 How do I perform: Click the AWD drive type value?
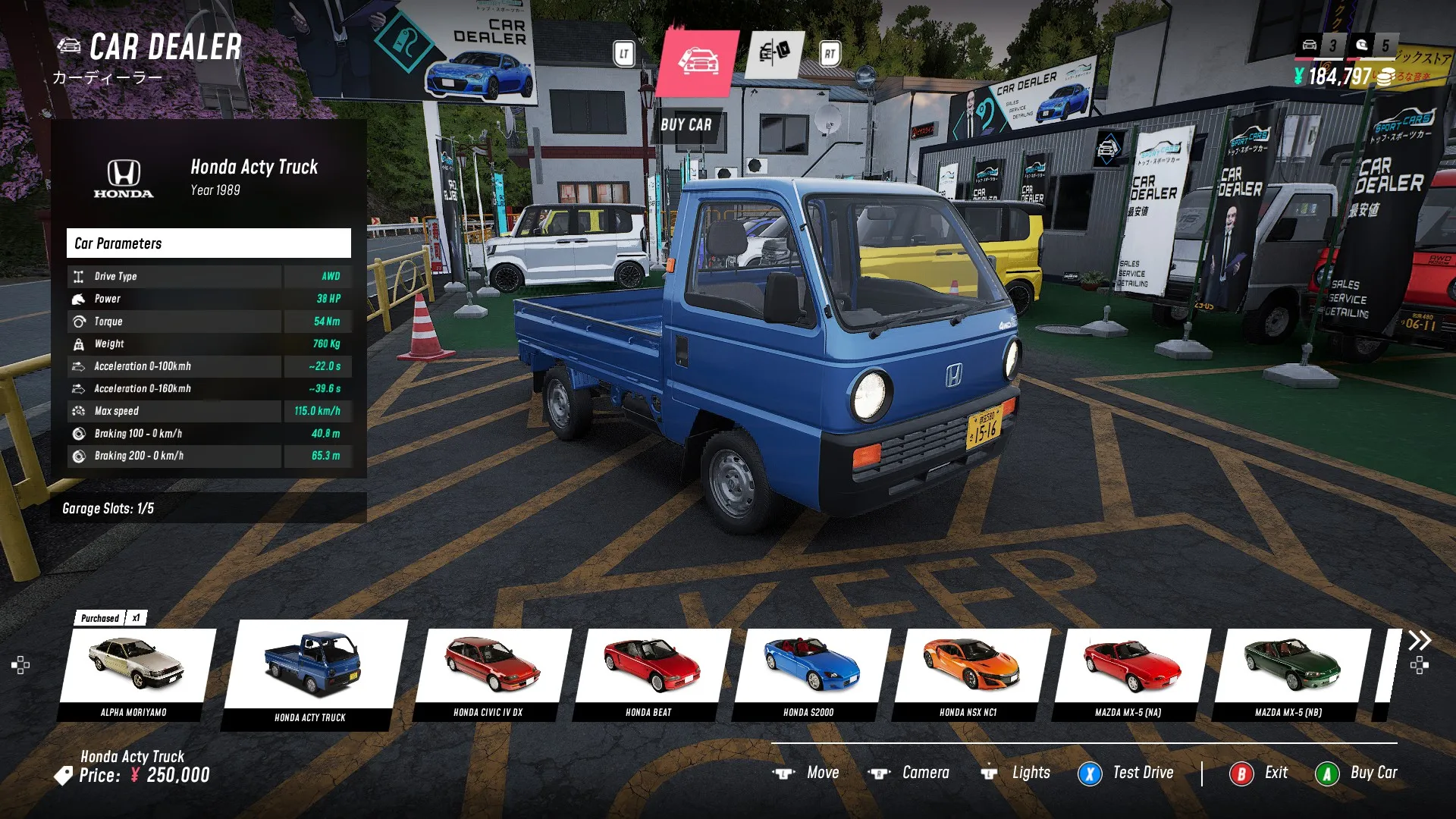[x=331, y=277]
